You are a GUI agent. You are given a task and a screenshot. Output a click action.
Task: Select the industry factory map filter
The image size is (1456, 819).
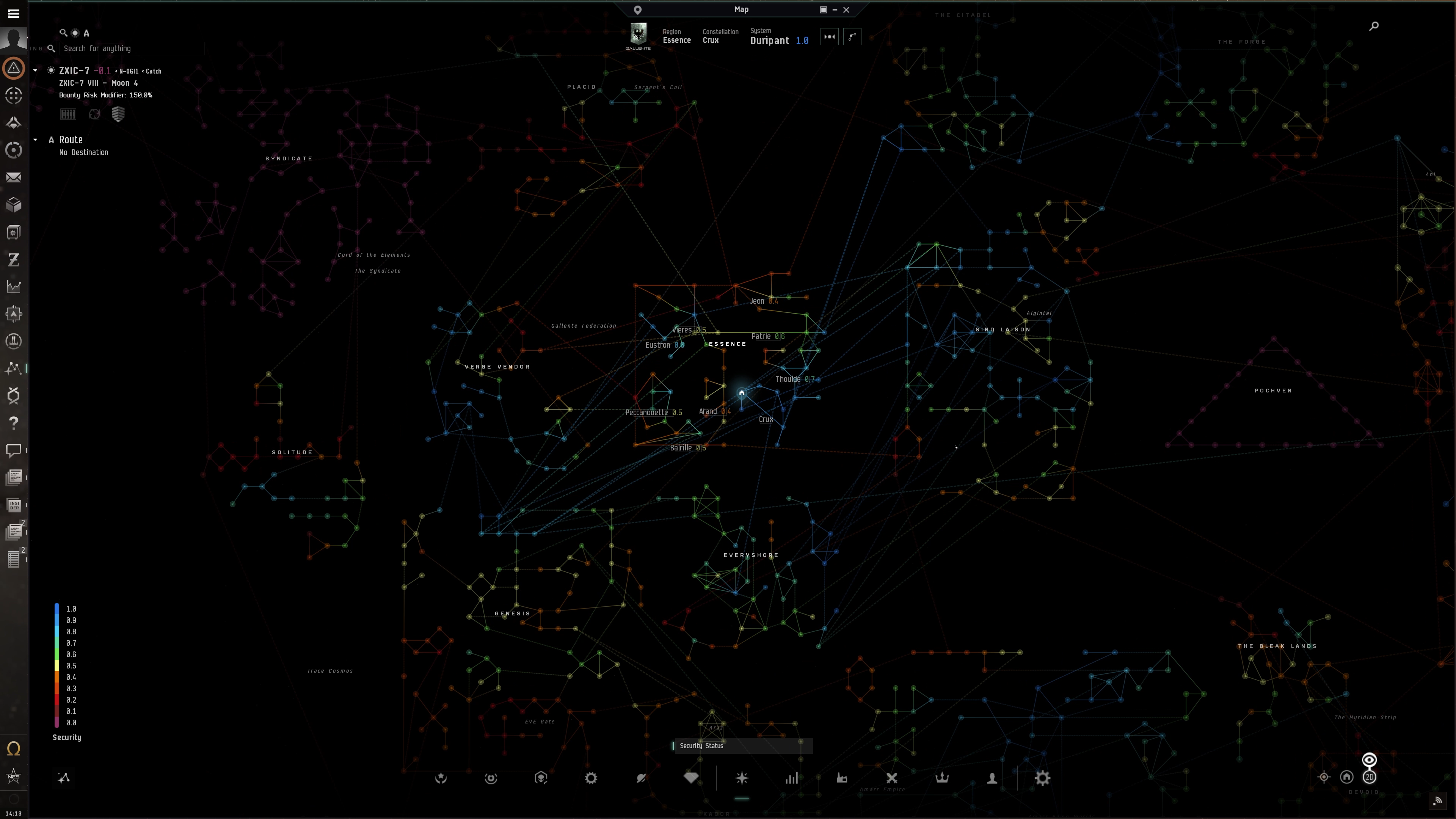[842, 778]
